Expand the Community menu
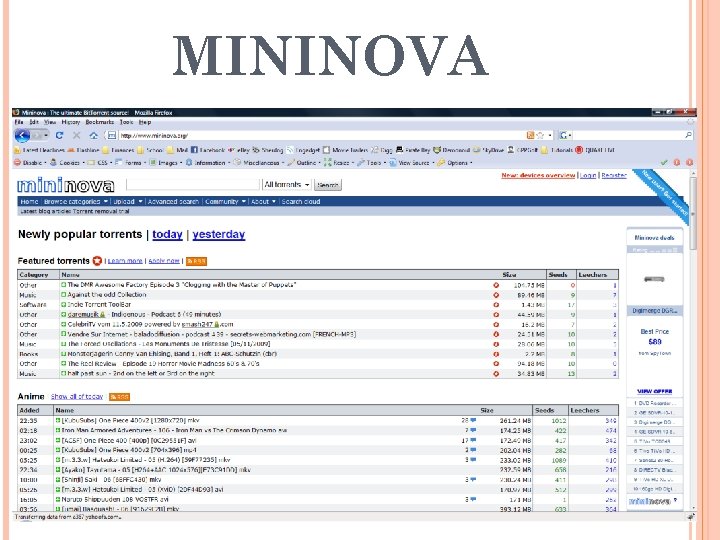Image resolution: width=720 pixels, height=540 pixels. (225, 202)
